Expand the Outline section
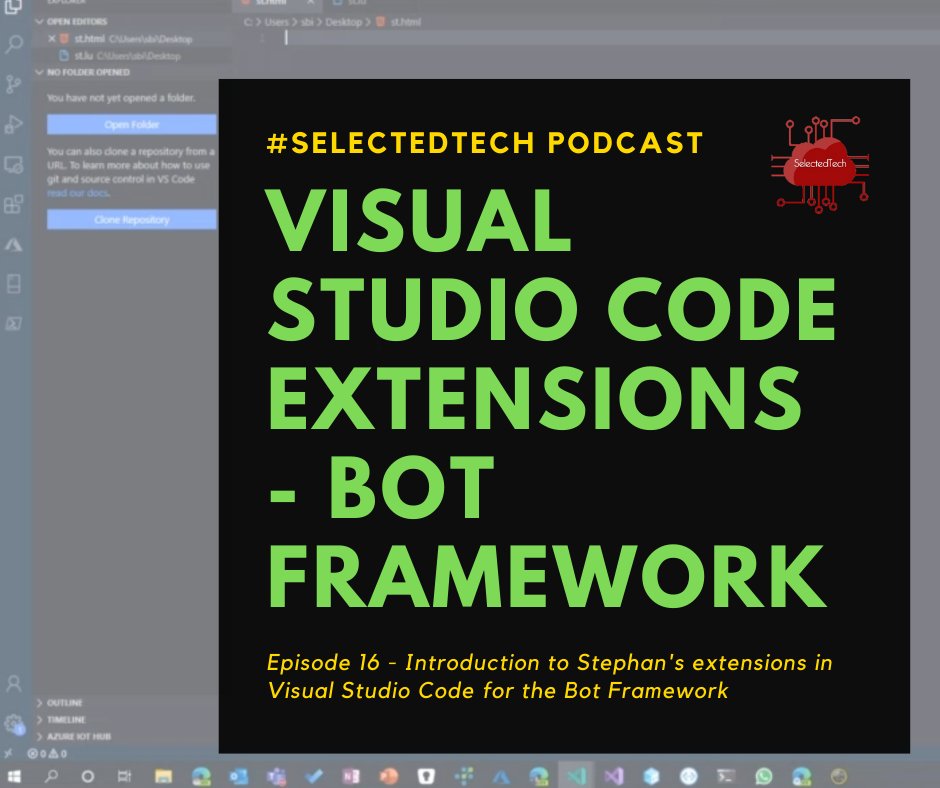940x788 pixels. 126,703
